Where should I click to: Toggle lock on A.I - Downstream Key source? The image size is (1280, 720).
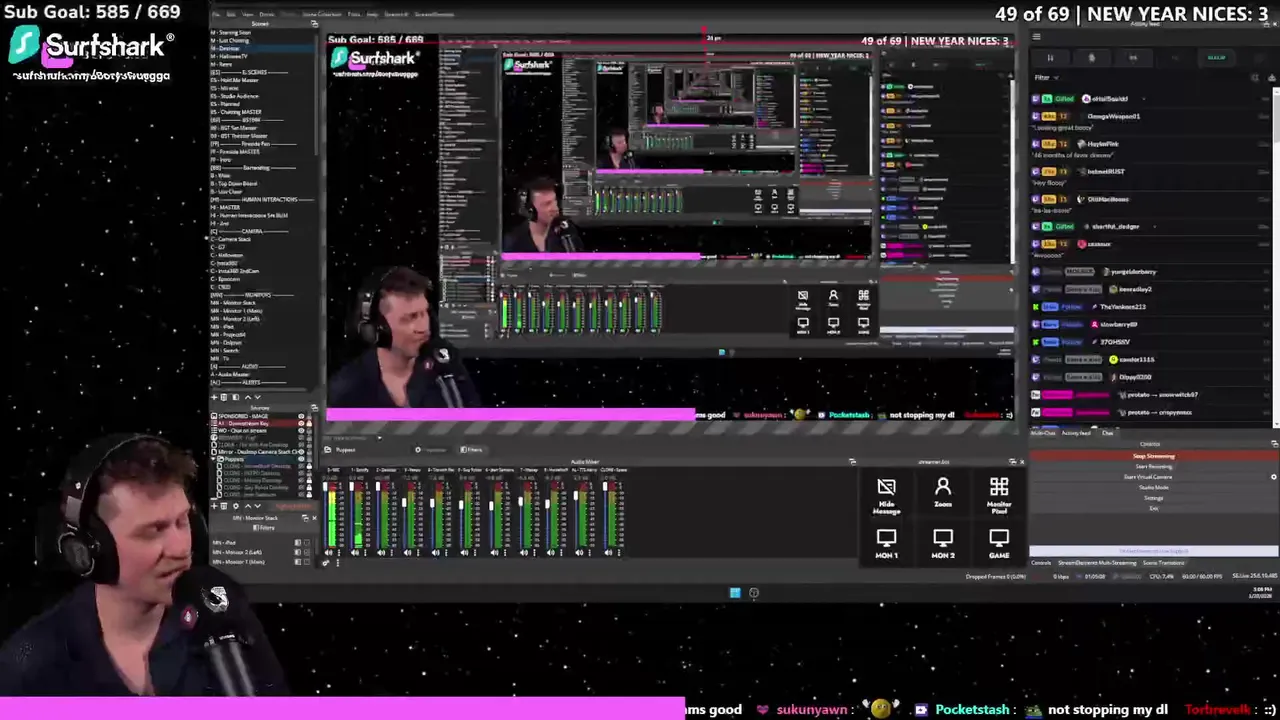click(309, 423)
